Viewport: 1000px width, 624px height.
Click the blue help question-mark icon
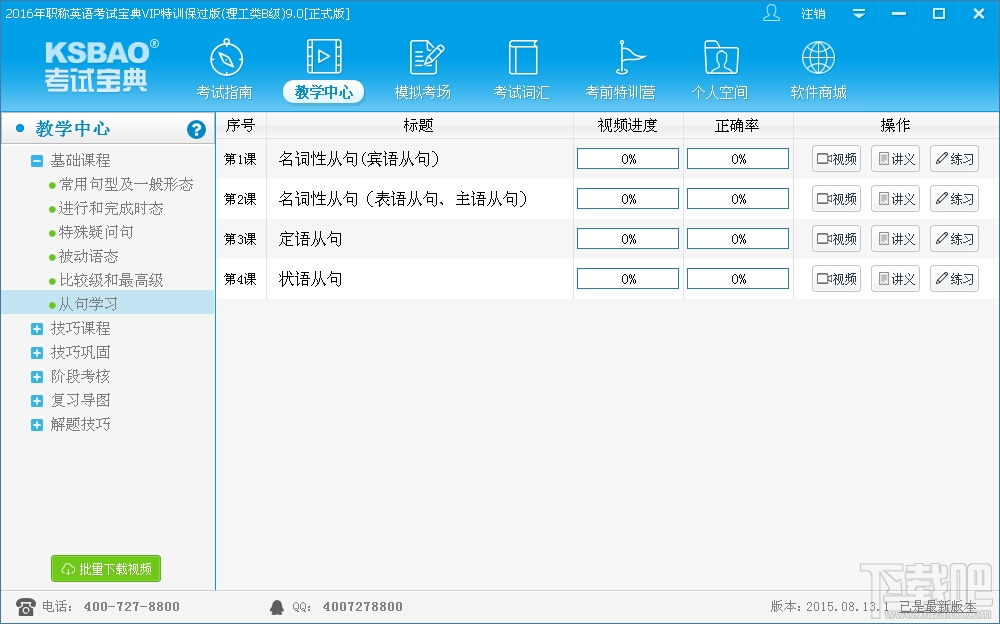coord(196,130)
